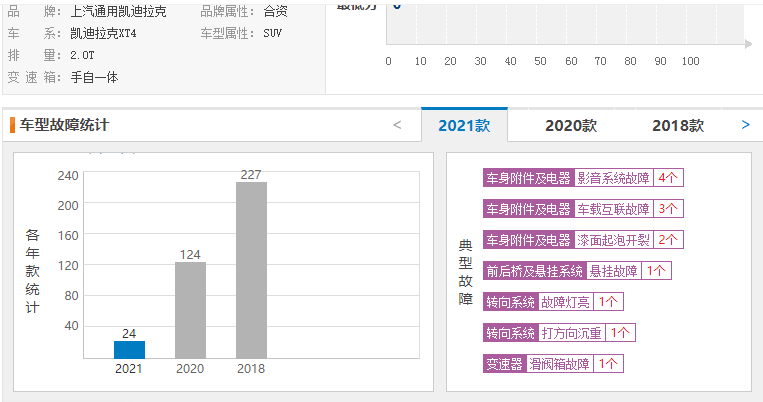Open 悬挂故障 fault tag

pos(613,271)
